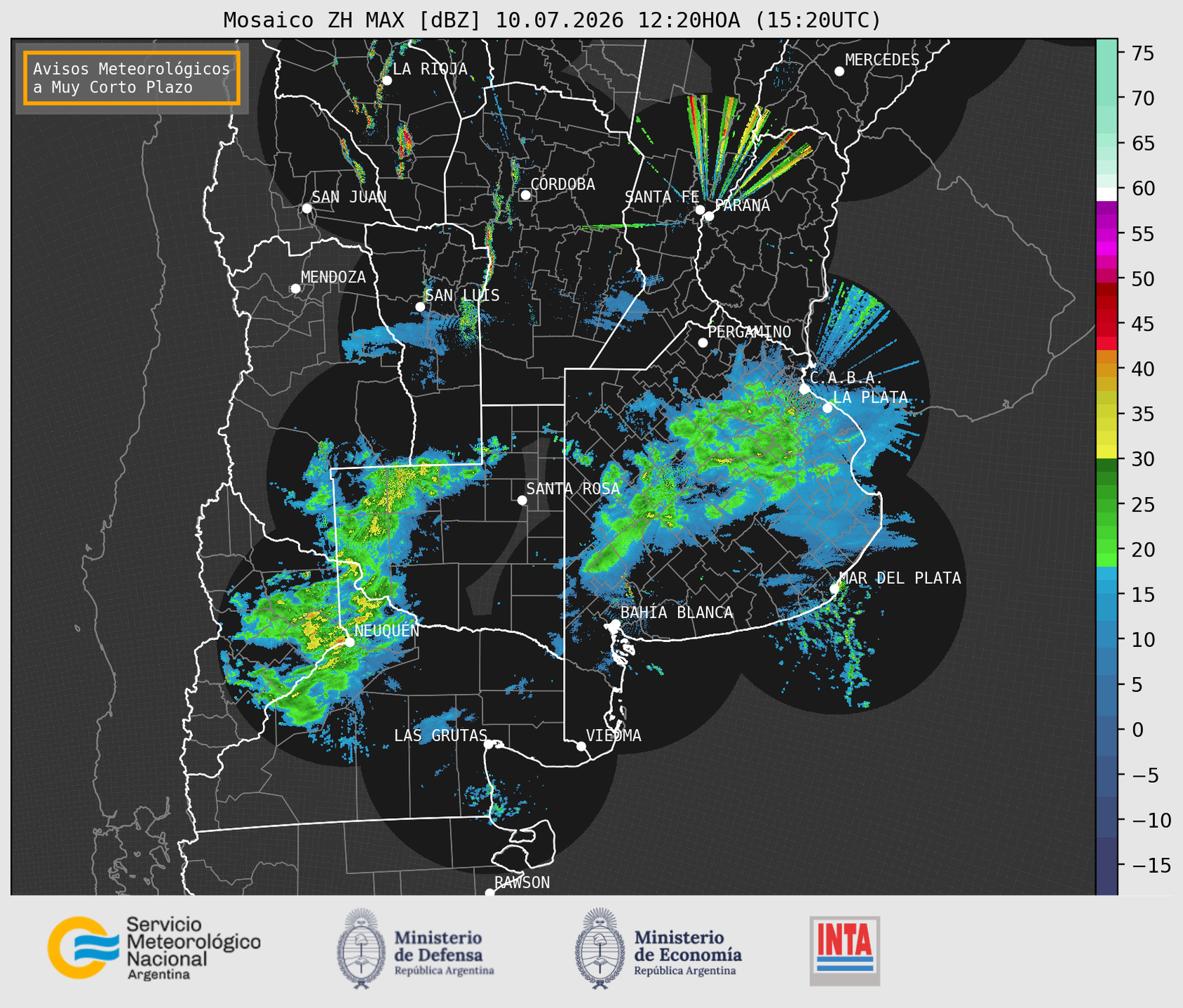
Task: Click the Bahía Blanca city marker dot
Action: 615,624
